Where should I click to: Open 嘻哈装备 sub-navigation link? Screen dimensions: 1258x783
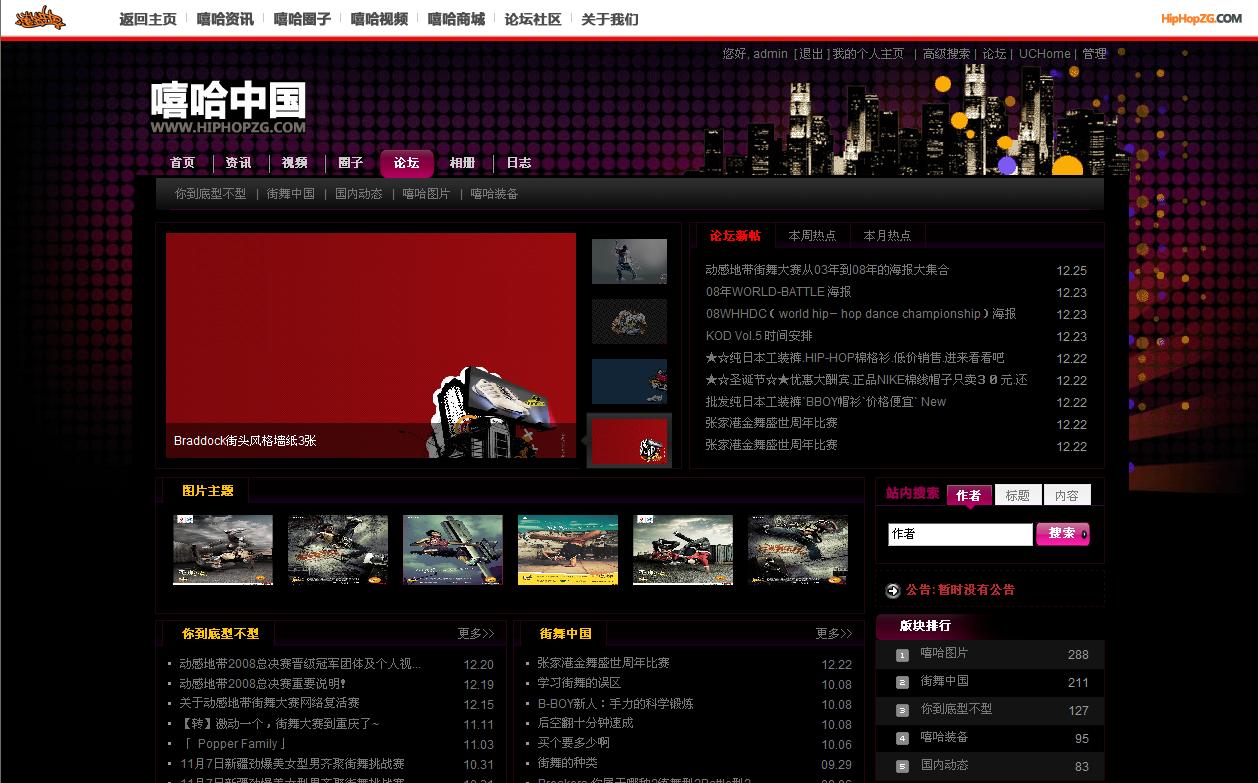coord(495,194)
